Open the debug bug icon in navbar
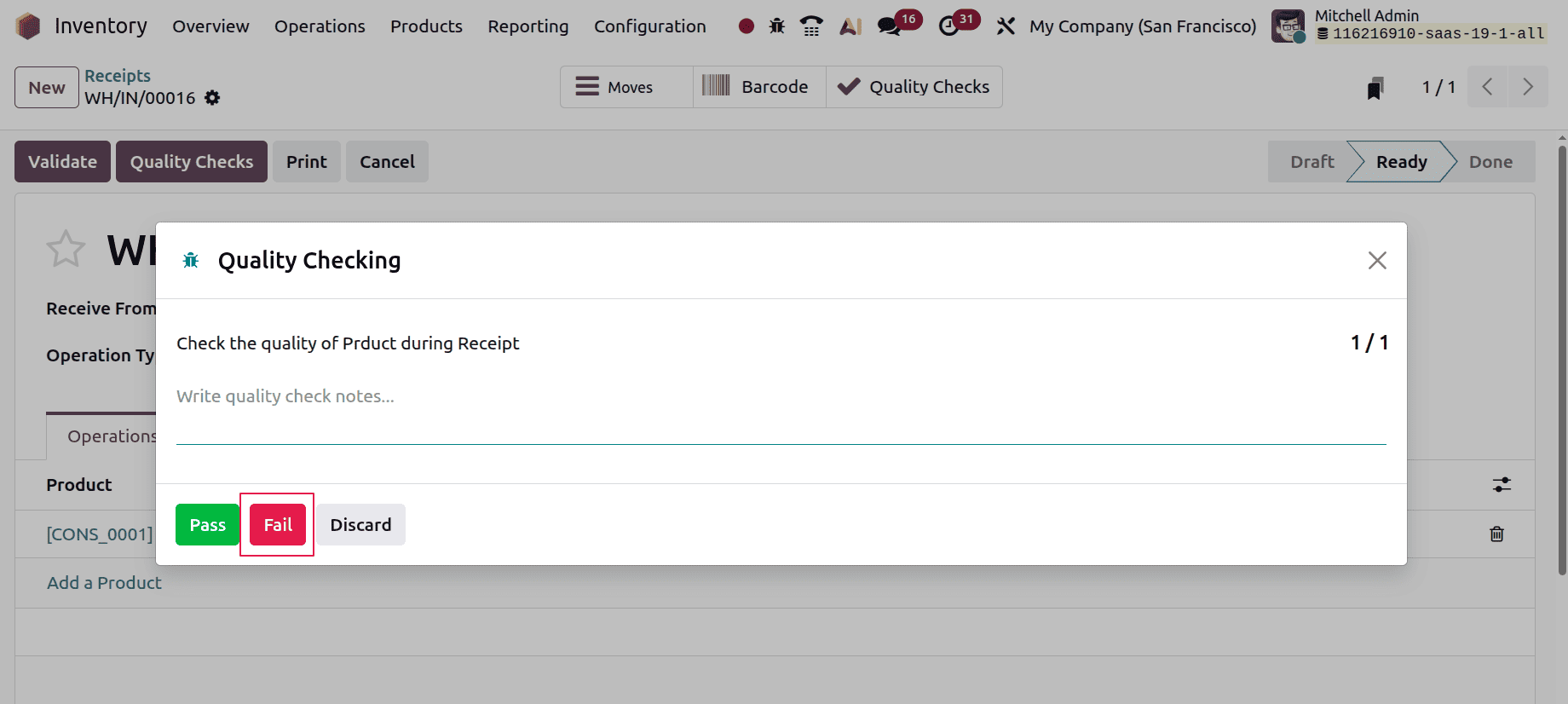The image size is (1568, 704). pos(777,26)
